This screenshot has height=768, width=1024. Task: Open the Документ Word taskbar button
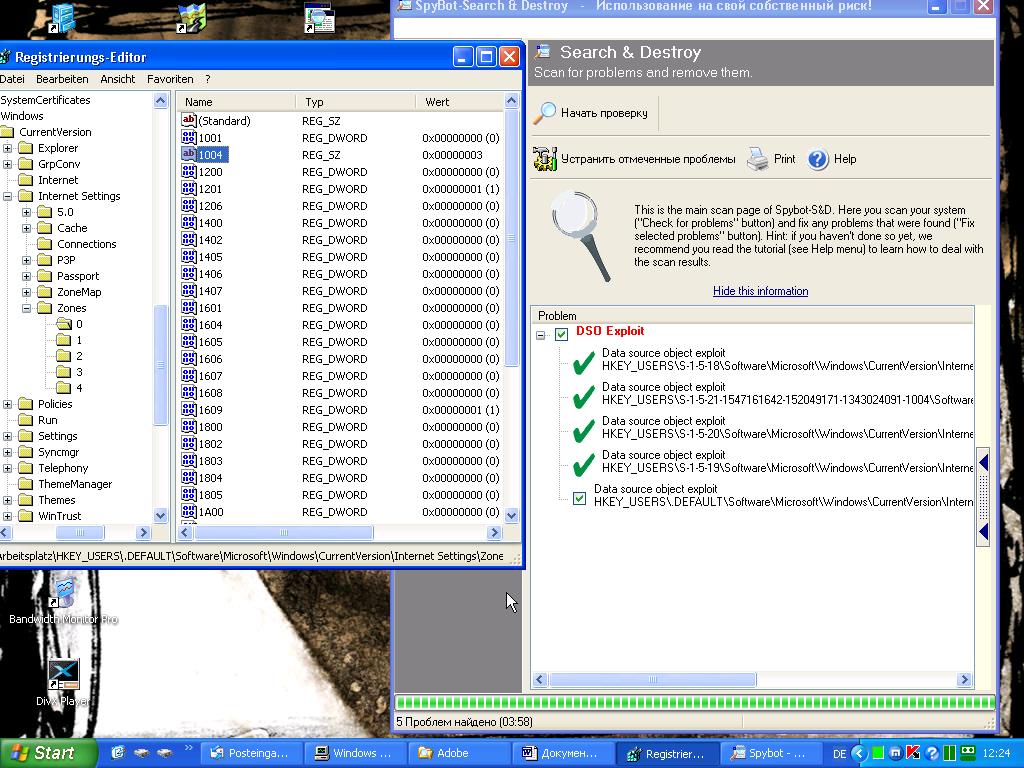[563, 753]
